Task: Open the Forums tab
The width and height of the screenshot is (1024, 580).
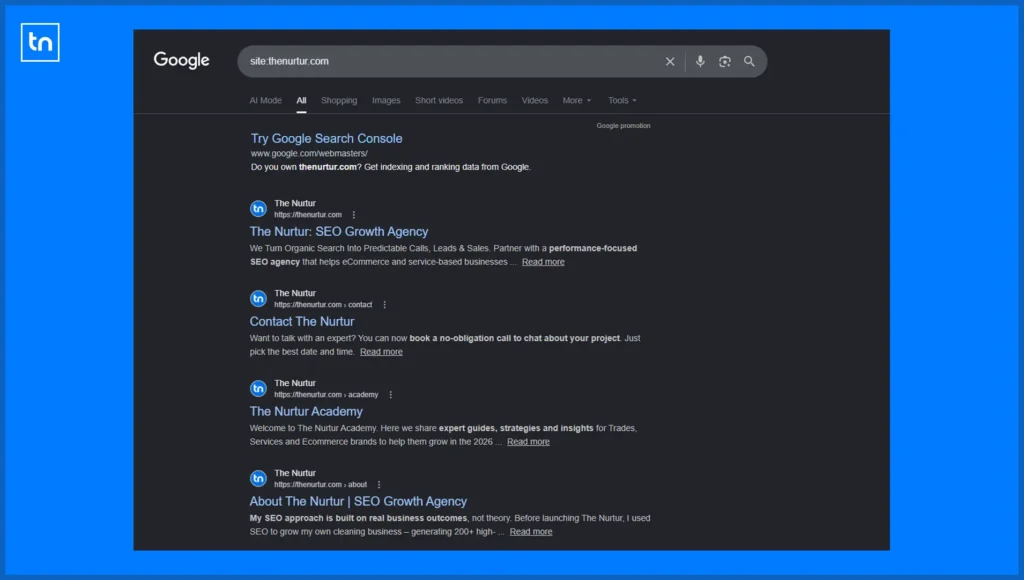Action: point(492,101)
